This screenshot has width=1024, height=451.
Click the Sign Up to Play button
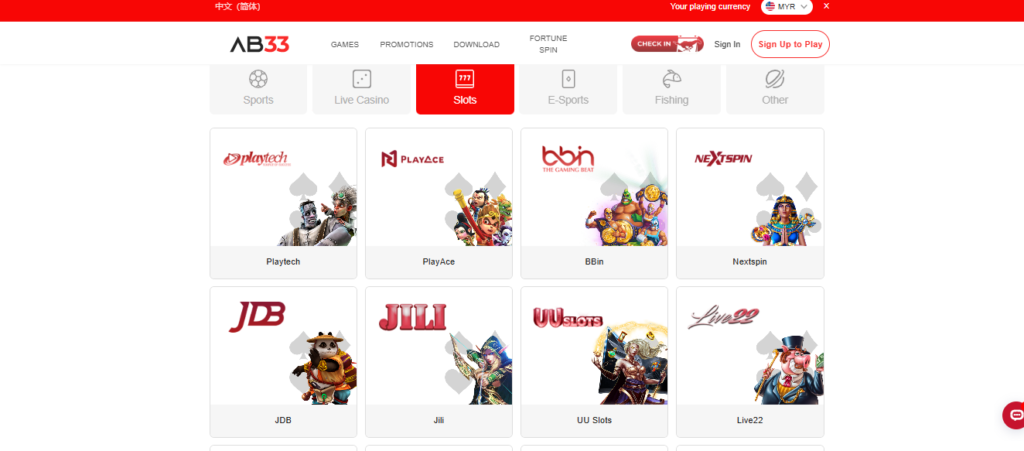(790, 44)
